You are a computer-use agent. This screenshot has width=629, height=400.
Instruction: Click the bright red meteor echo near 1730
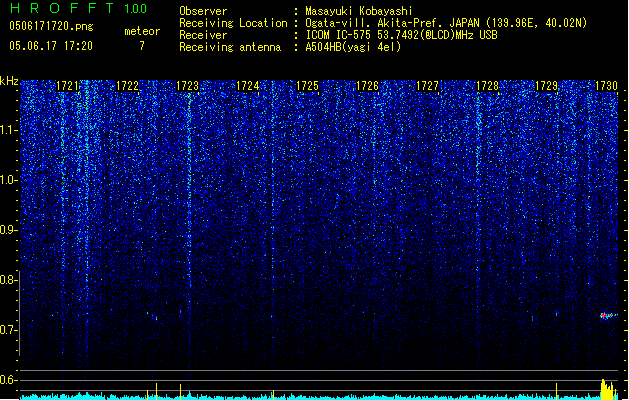tap(608, 316)
